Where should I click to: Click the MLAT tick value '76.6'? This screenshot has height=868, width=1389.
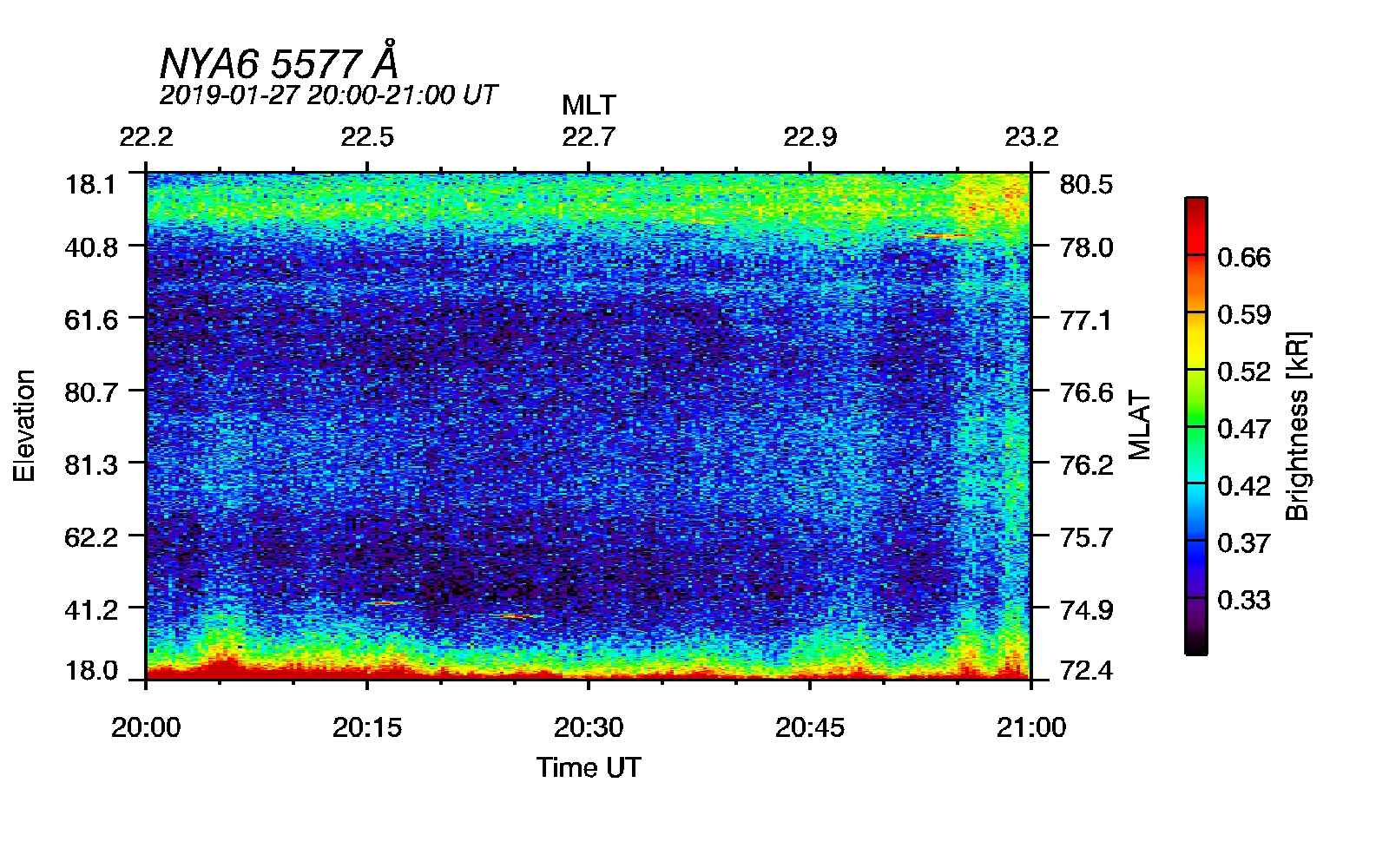[x=1087, y=392]
